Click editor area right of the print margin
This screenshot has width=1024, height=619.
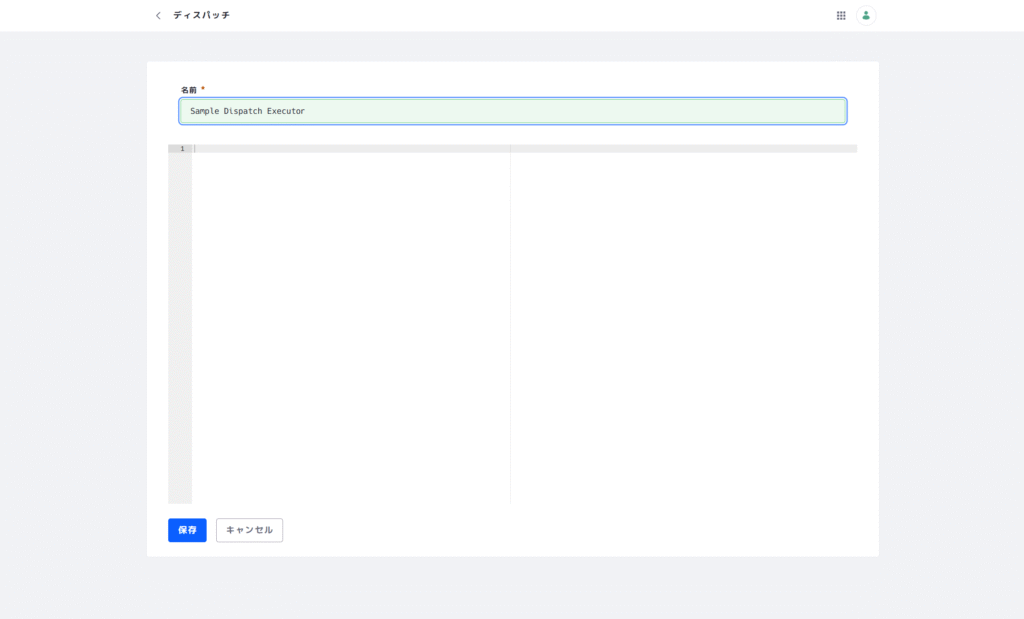[x=680, y=320]
